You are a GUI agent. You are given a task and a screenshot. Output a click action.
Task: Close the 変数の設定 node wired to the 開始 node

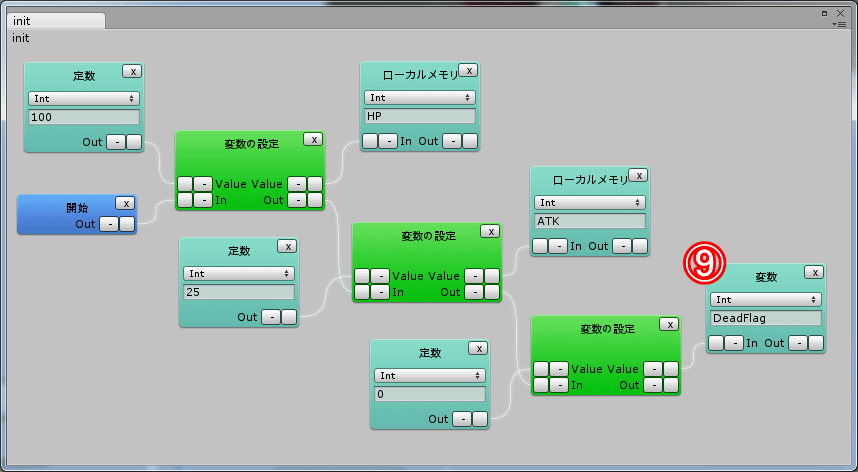tap(314, 139)
